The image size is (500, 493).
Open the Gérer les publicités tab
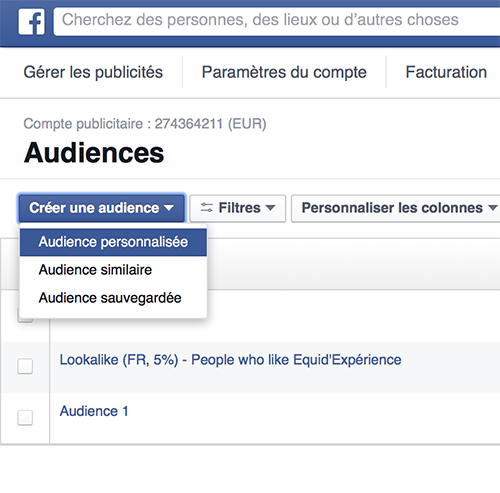[x=93, y=72]
